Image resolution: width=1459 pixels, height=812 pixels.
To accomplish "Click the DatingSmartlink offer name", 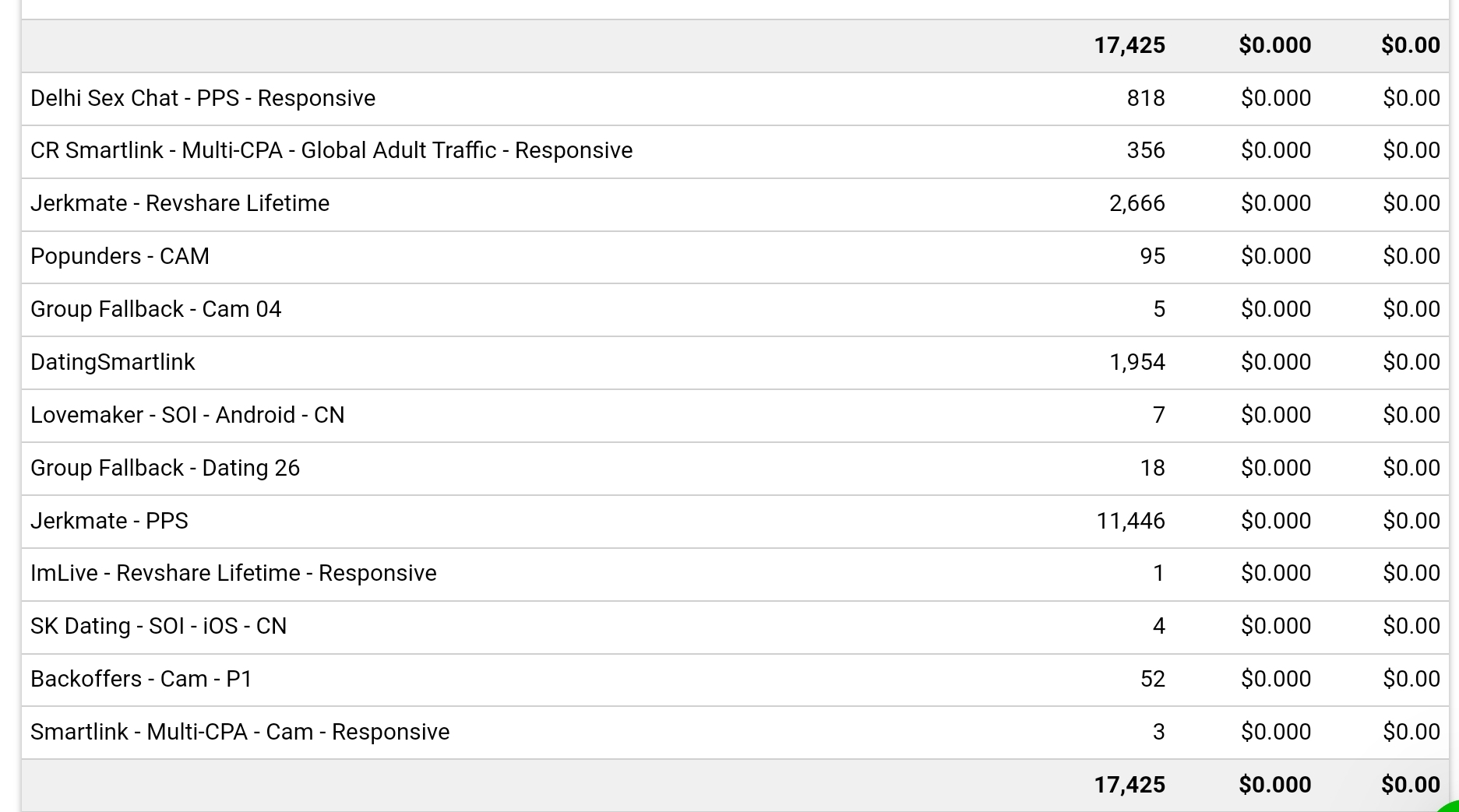I will tap(113, 362).
